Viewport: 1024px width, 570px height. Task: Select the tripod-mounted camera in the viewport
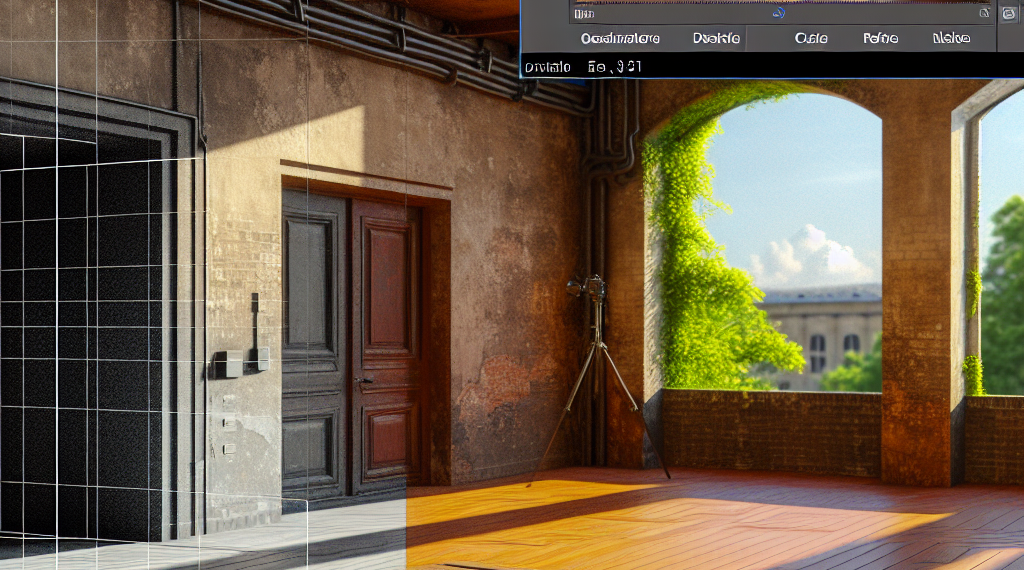[596, 290]
